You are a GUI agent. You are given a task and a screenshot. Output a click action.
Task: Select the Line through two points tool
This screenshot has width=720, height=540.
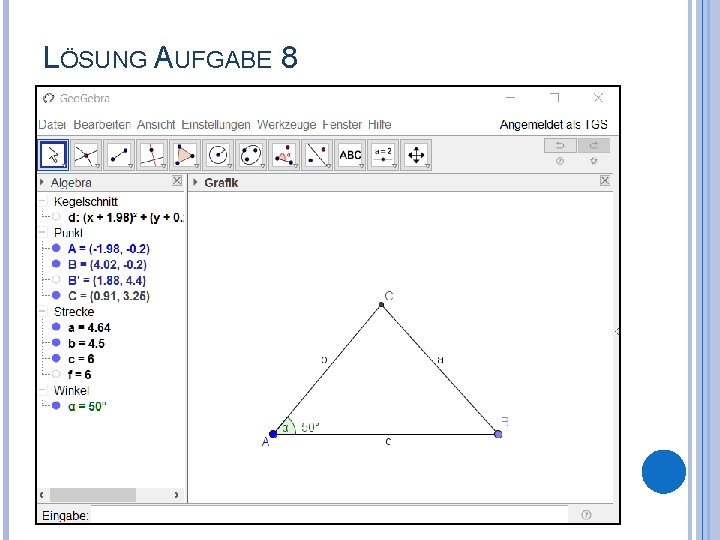(x=119, y=155)
